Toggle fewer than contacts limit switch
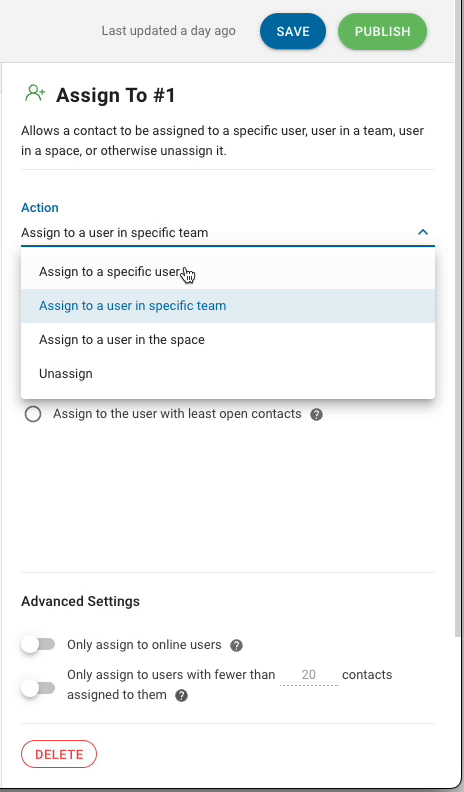This screenshot has height=792, width=464. (38, 687)
